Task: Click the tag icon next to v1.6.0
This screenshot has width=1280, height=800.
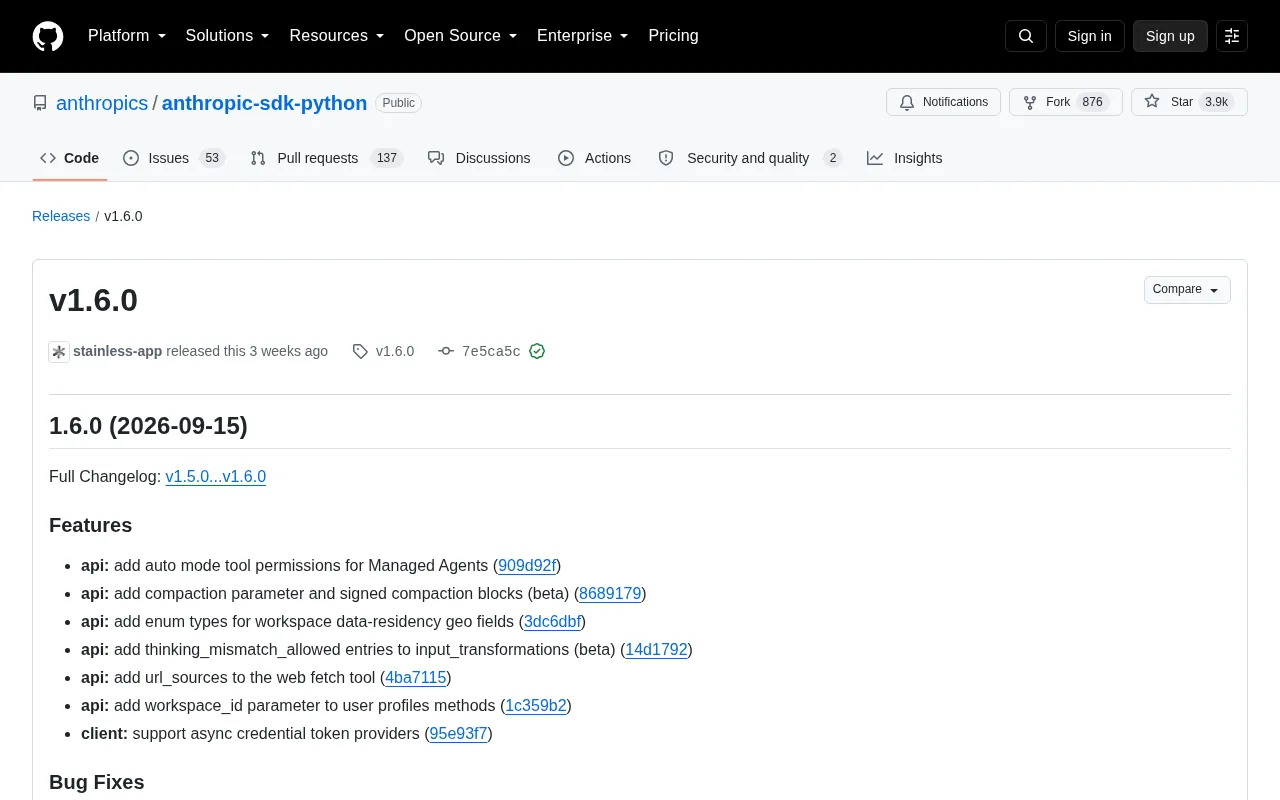Action: pos(360,352)
